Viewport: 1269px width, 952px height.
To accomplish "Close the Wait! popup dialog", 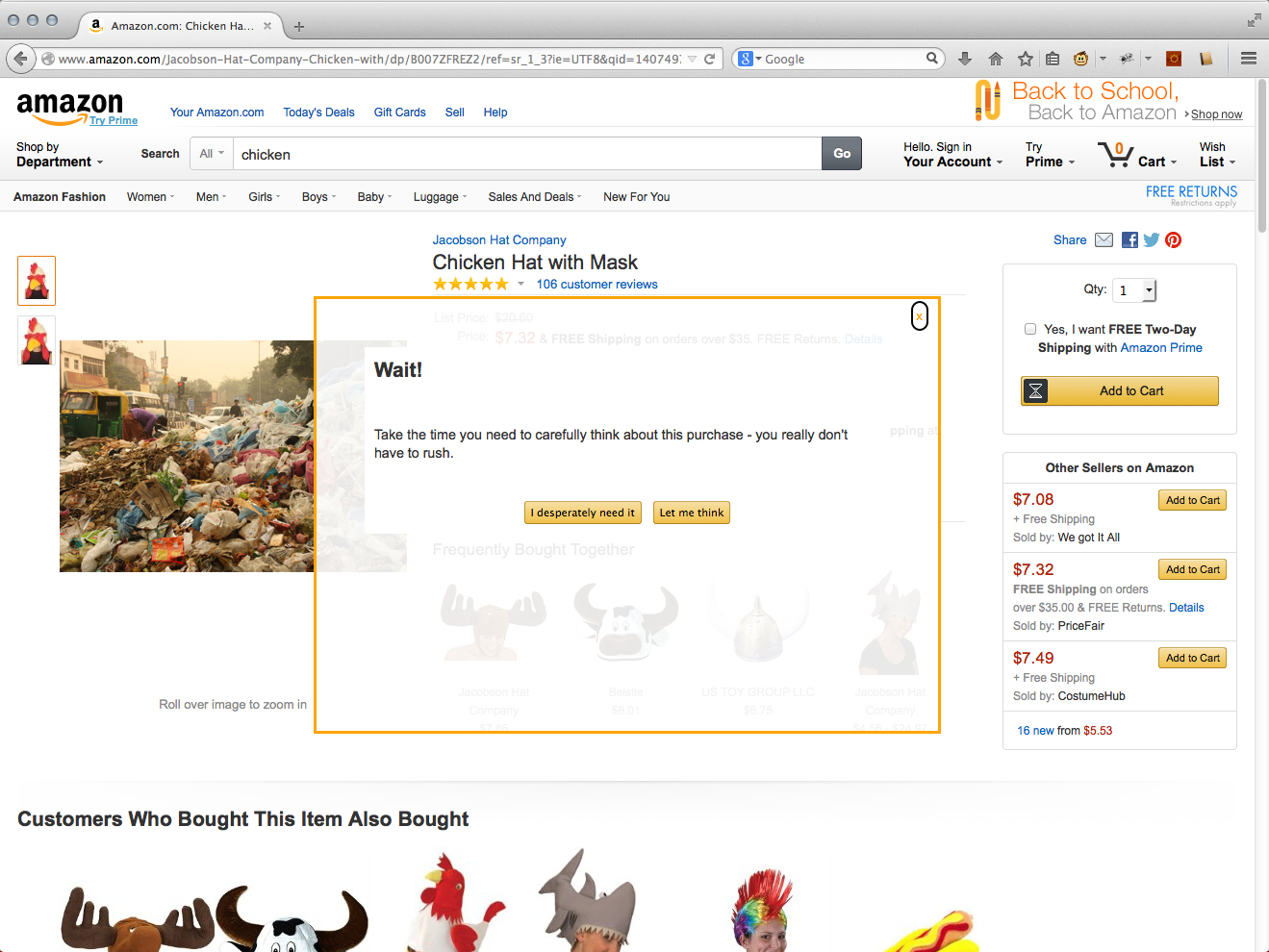I will [x=920, y=316].
